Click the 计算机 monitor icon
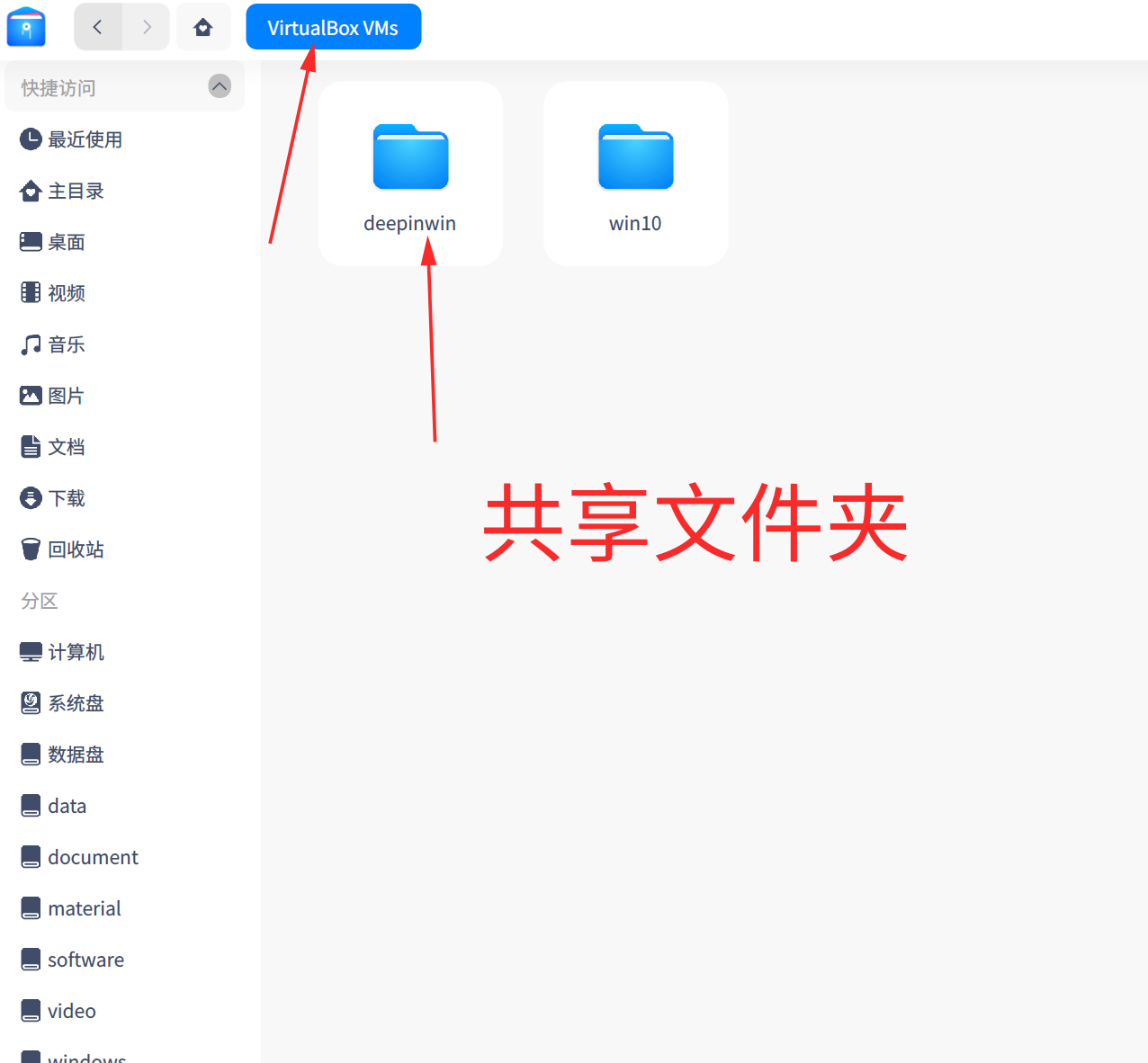 [x=31, y=652]
